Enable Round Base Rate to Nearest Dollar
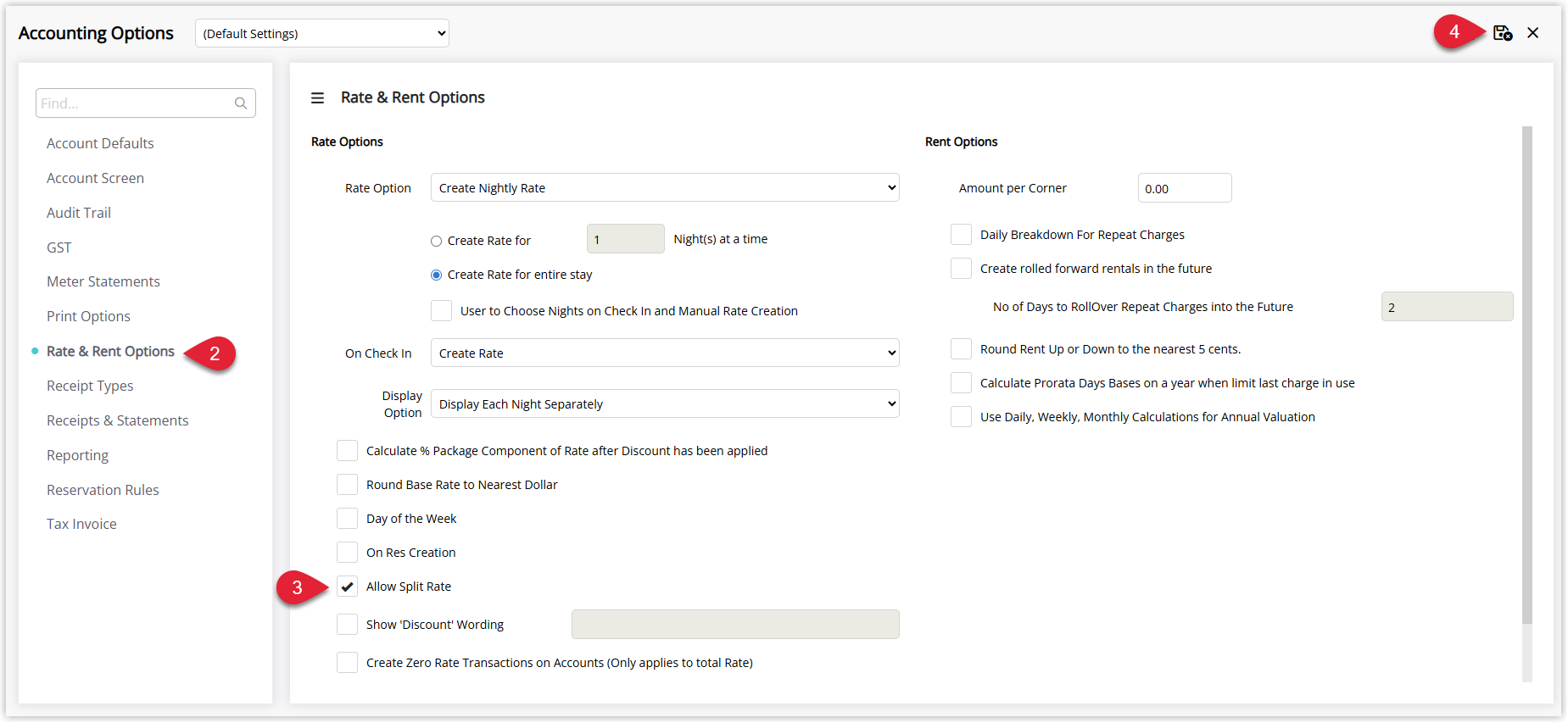The image size is (1568, 723). point(347,485)
